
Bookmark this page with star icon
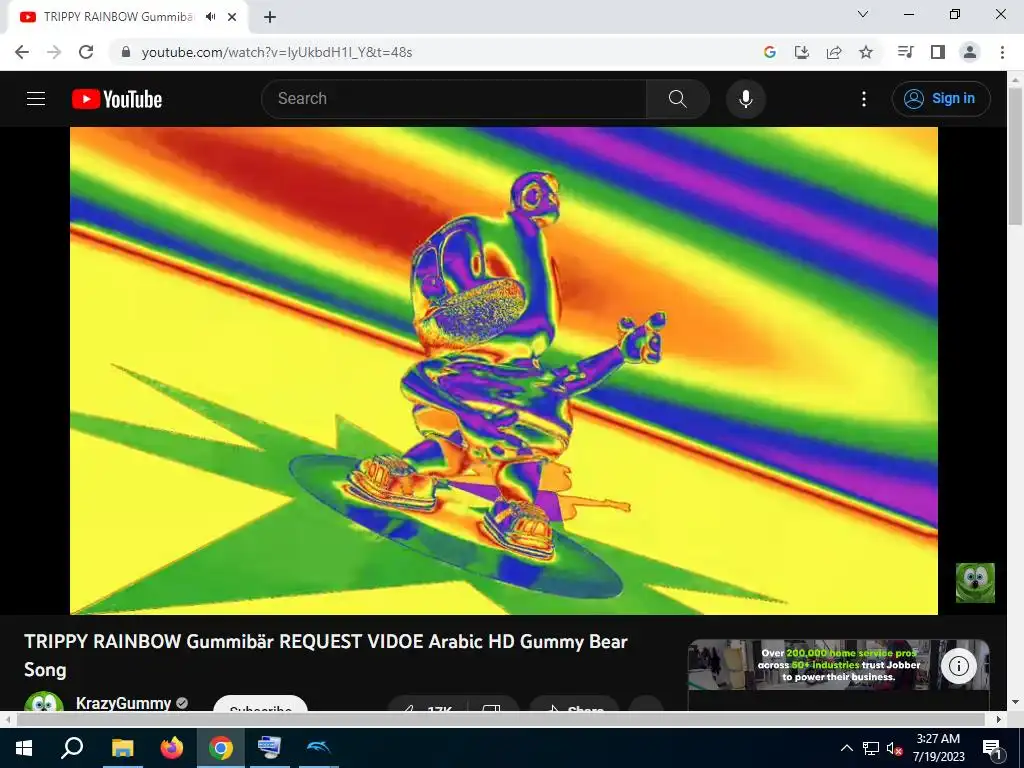tap(866, 52)
